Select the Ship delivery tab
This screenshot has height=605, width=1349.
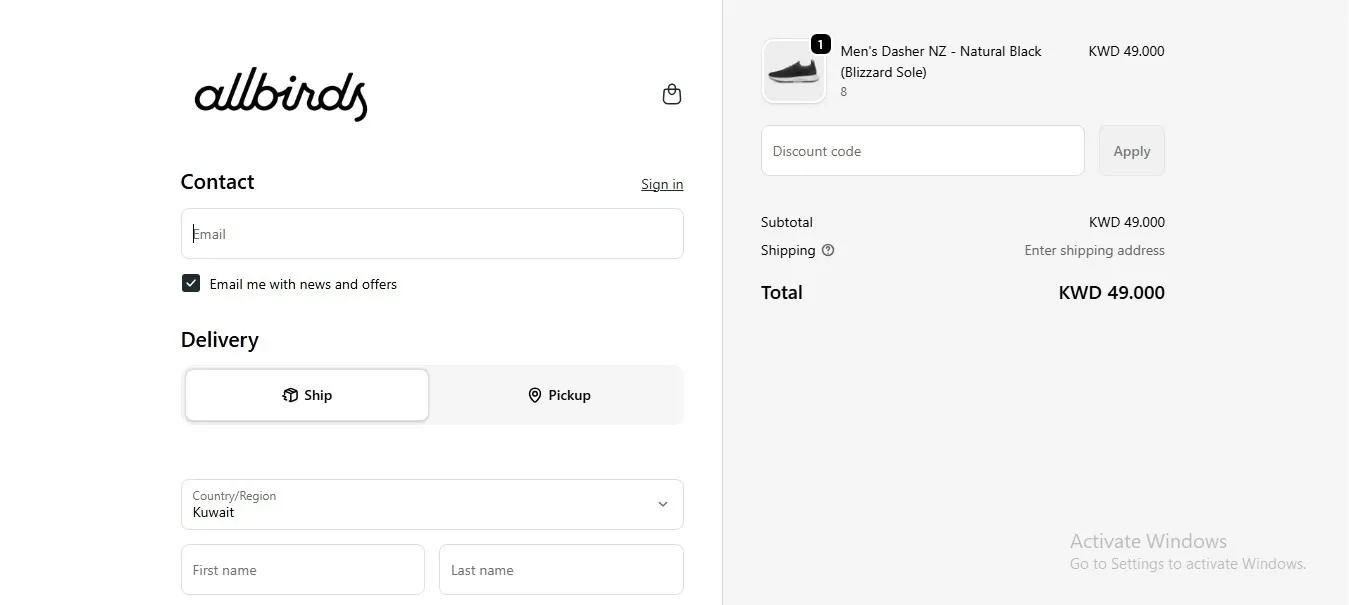[x=307, y=395]
